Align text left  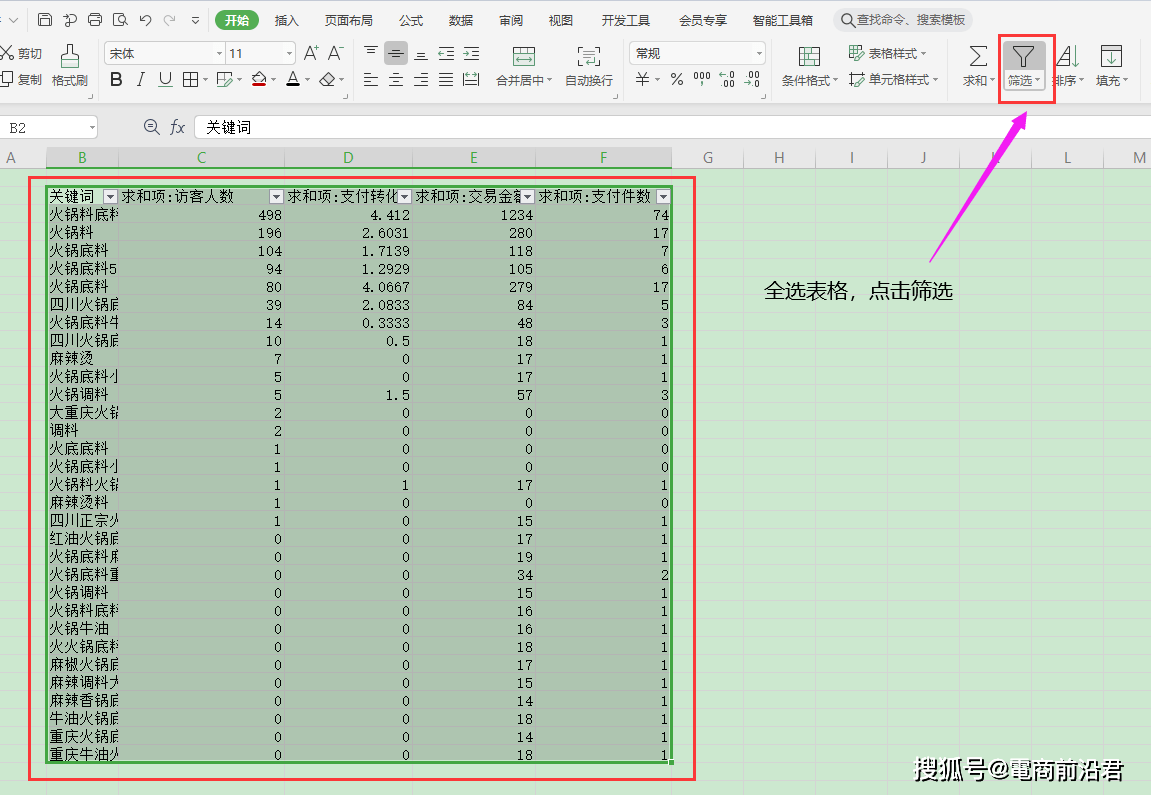(371, 79)
